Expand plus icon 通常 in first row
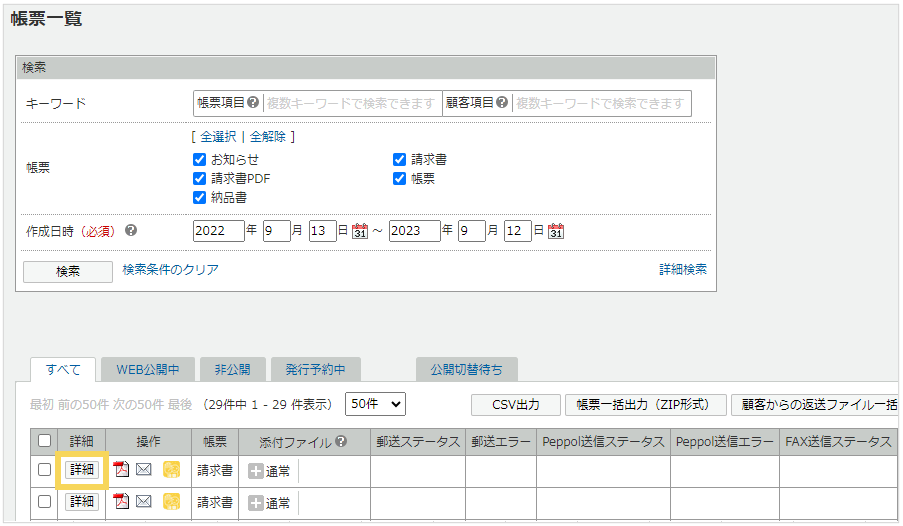Screen dimensions: 903x526 coord(255,471)
